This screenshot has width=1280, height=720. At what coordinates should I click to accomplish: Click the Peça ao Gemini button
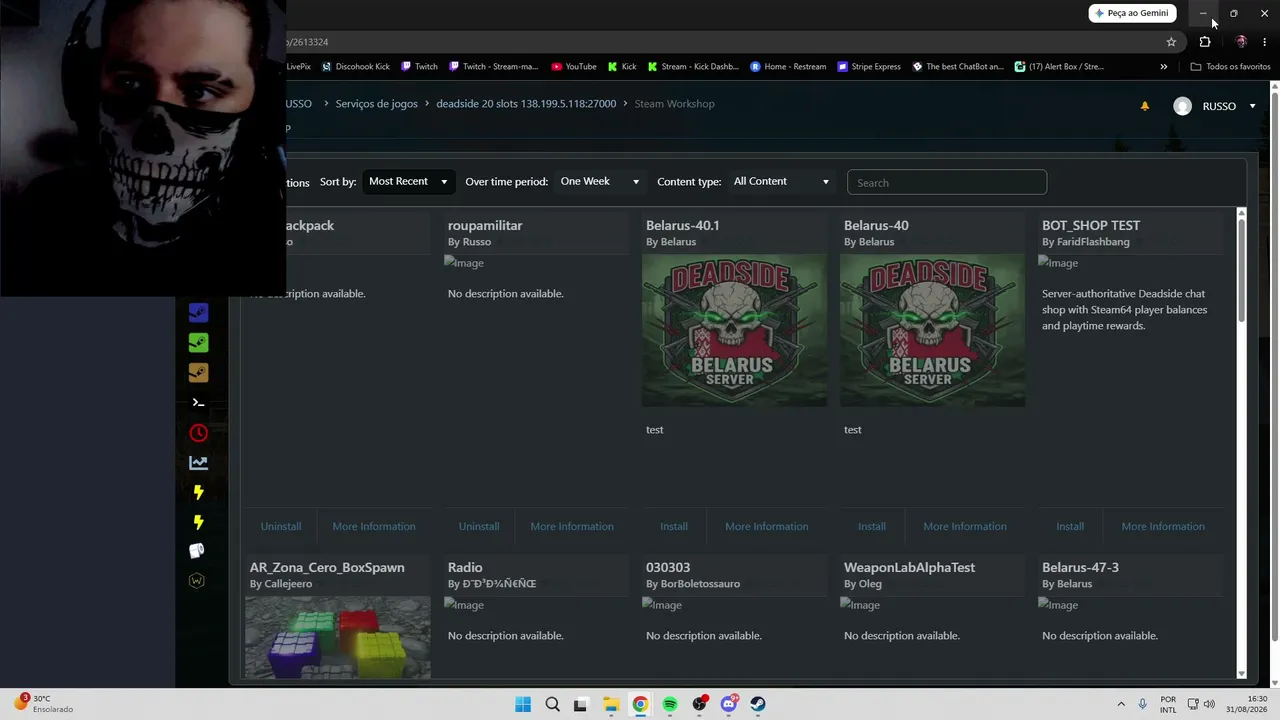(1132, 13)
